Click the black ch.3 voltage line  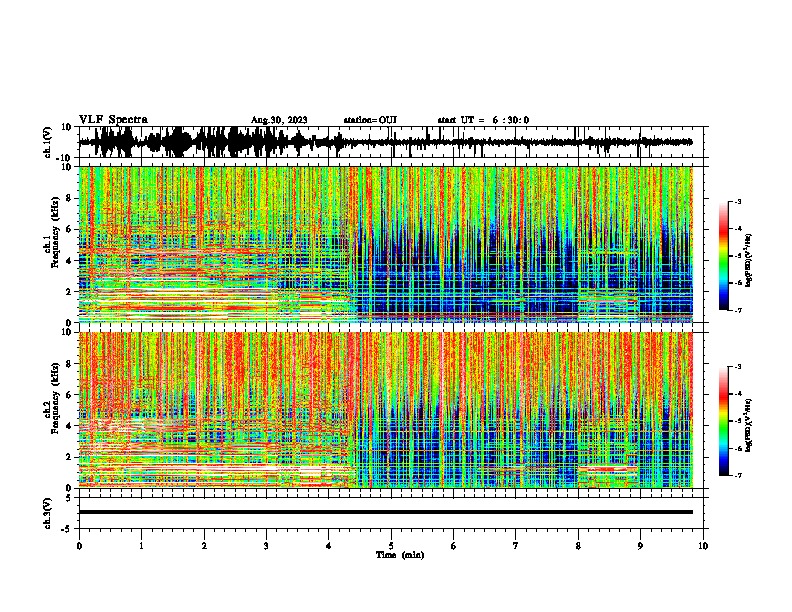386,512
